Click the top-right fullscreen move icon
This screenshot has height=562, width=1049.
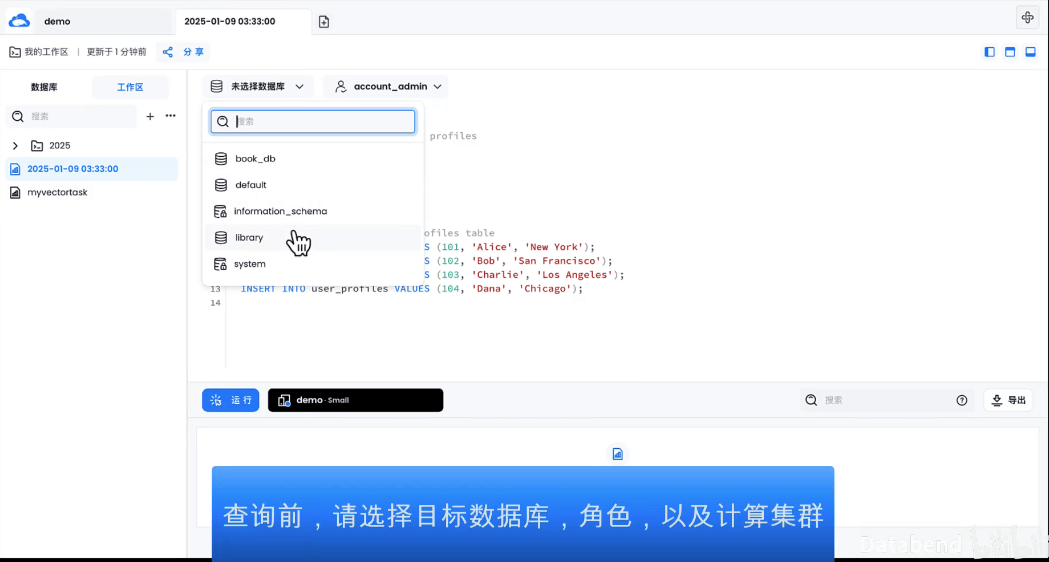click(1027, 18)
